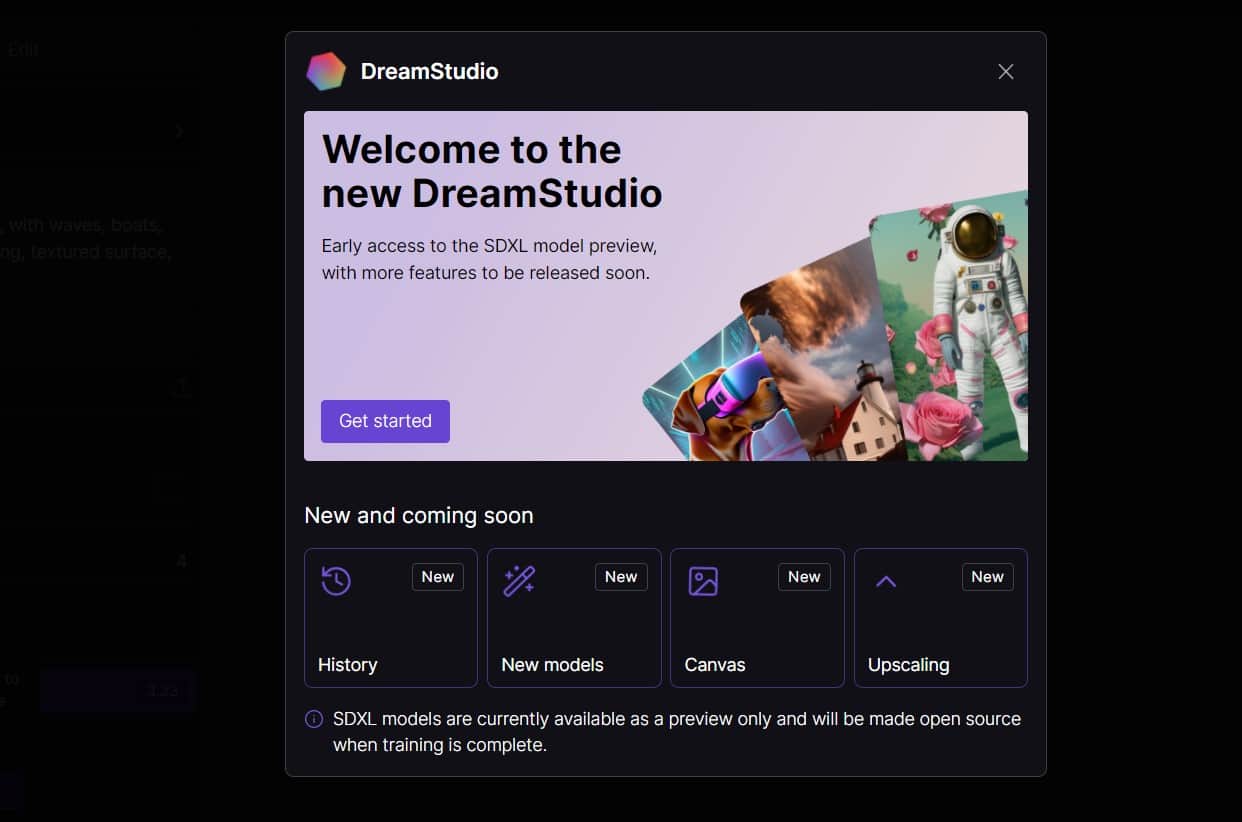Click the dimmed 3.23 button in background sidebar

[118, 690]
